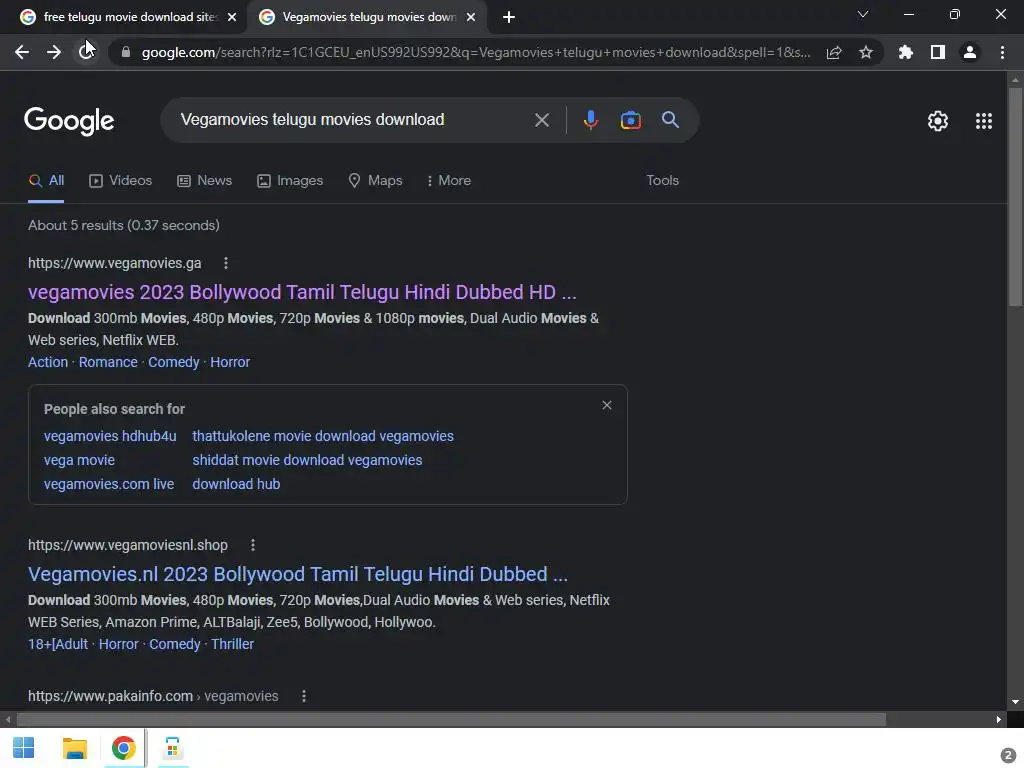Open search Tools options
1024x768 pixels.
[x=662, y=181]
